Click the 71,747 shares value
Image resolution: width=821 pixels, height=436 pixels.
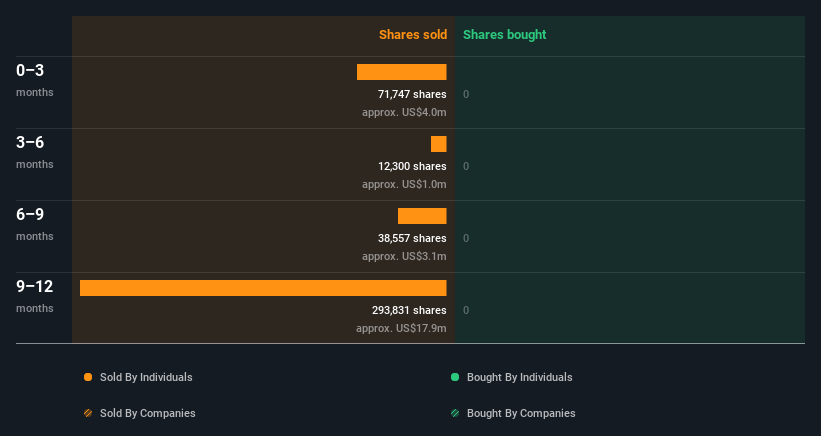(x=412, y=94)
